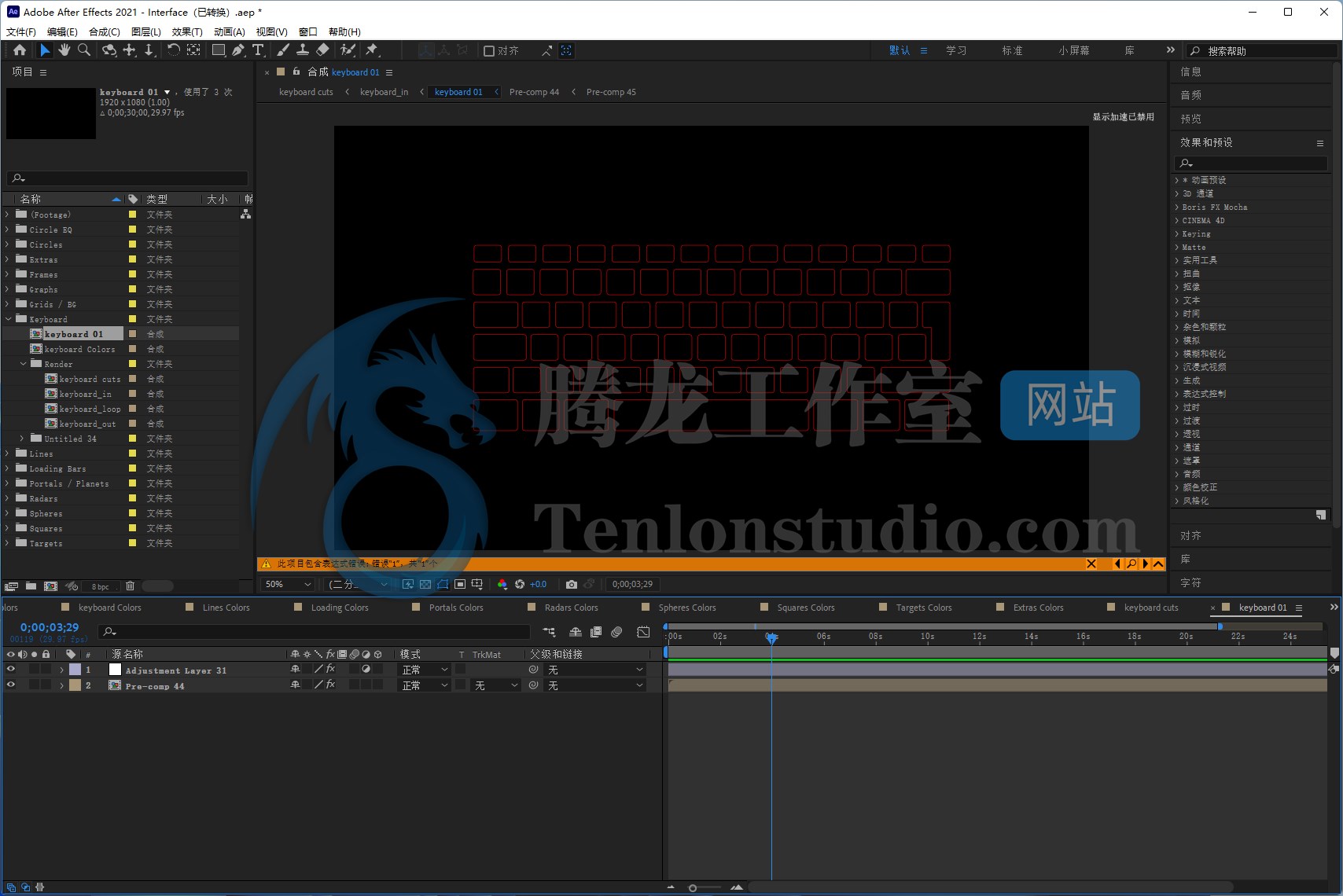Open the 文件(F) menu

point(21,31)
